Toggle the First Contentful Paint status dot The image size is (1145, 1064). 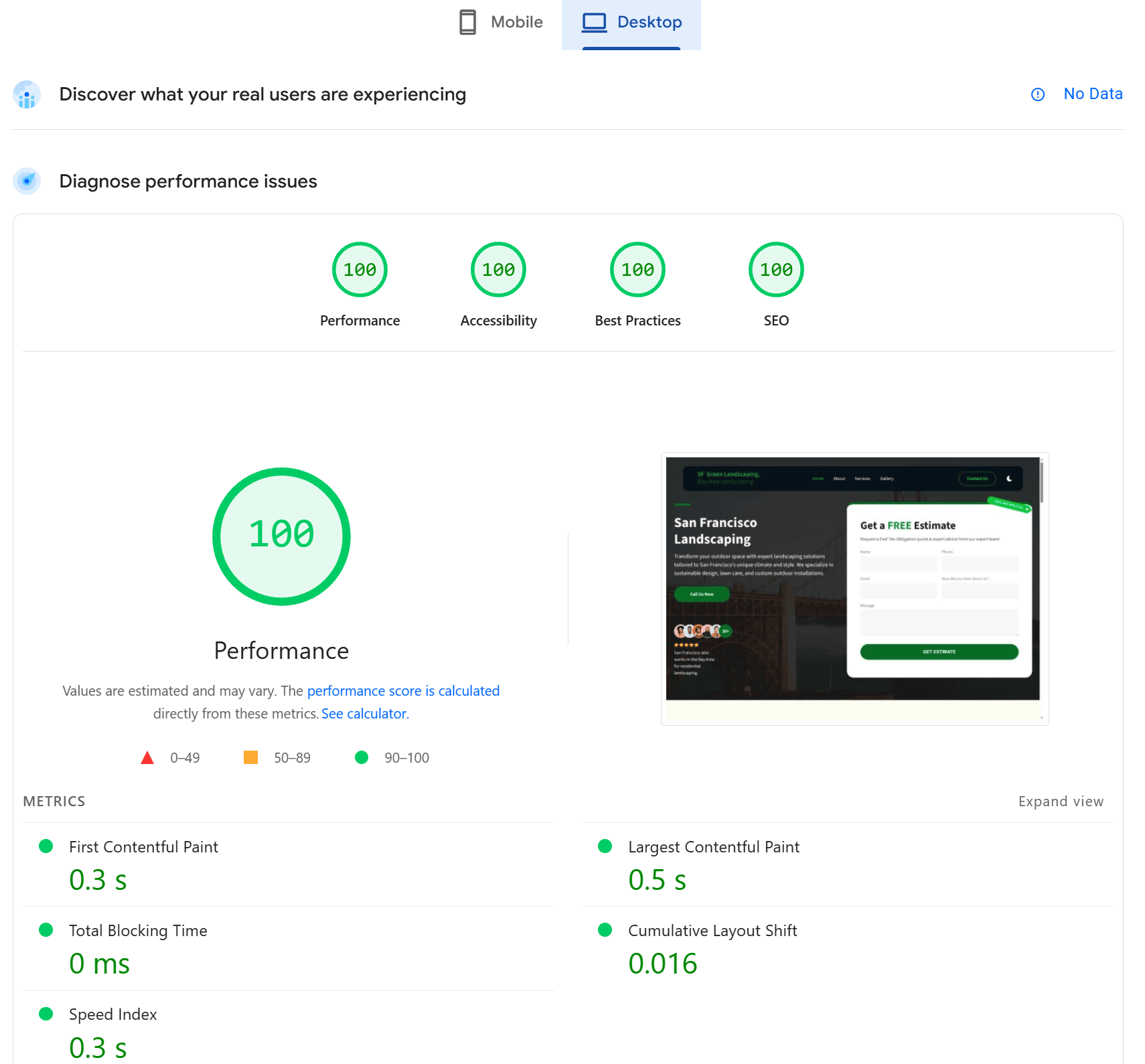tap(46, 846)
